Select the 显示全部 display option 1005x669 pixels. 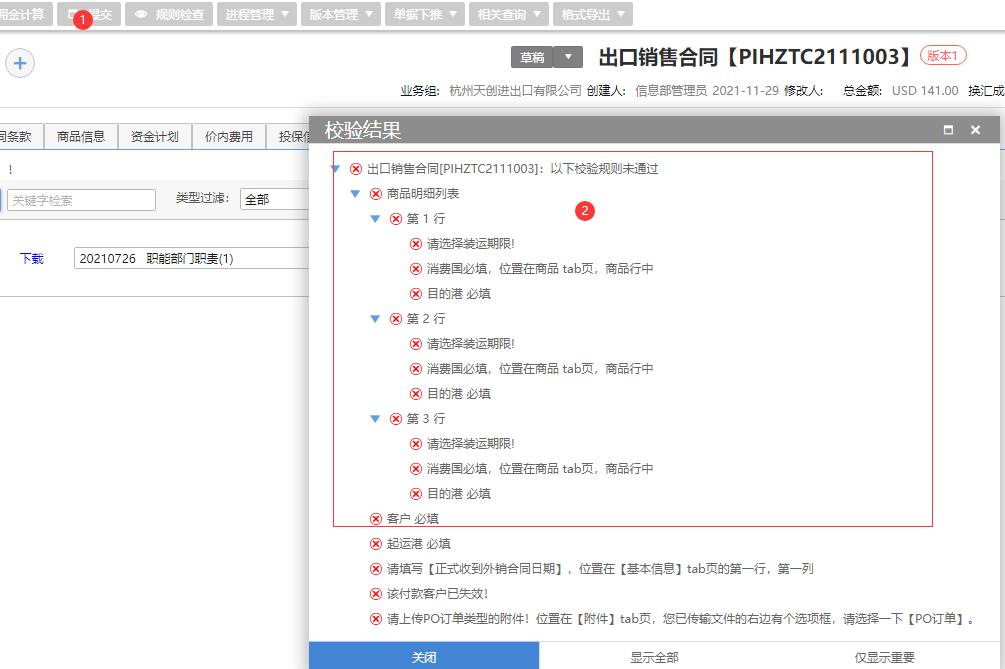tap(655, 656)
